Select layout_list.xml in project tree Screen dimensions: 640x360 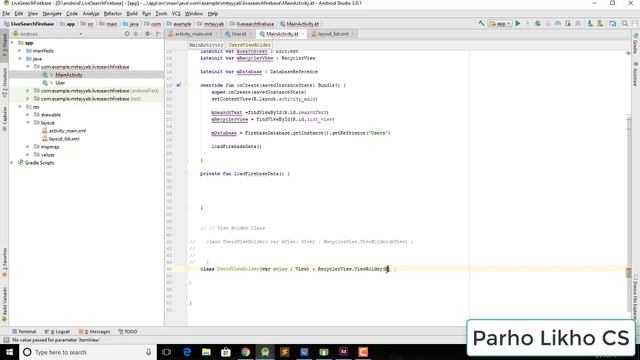[64, 139]
